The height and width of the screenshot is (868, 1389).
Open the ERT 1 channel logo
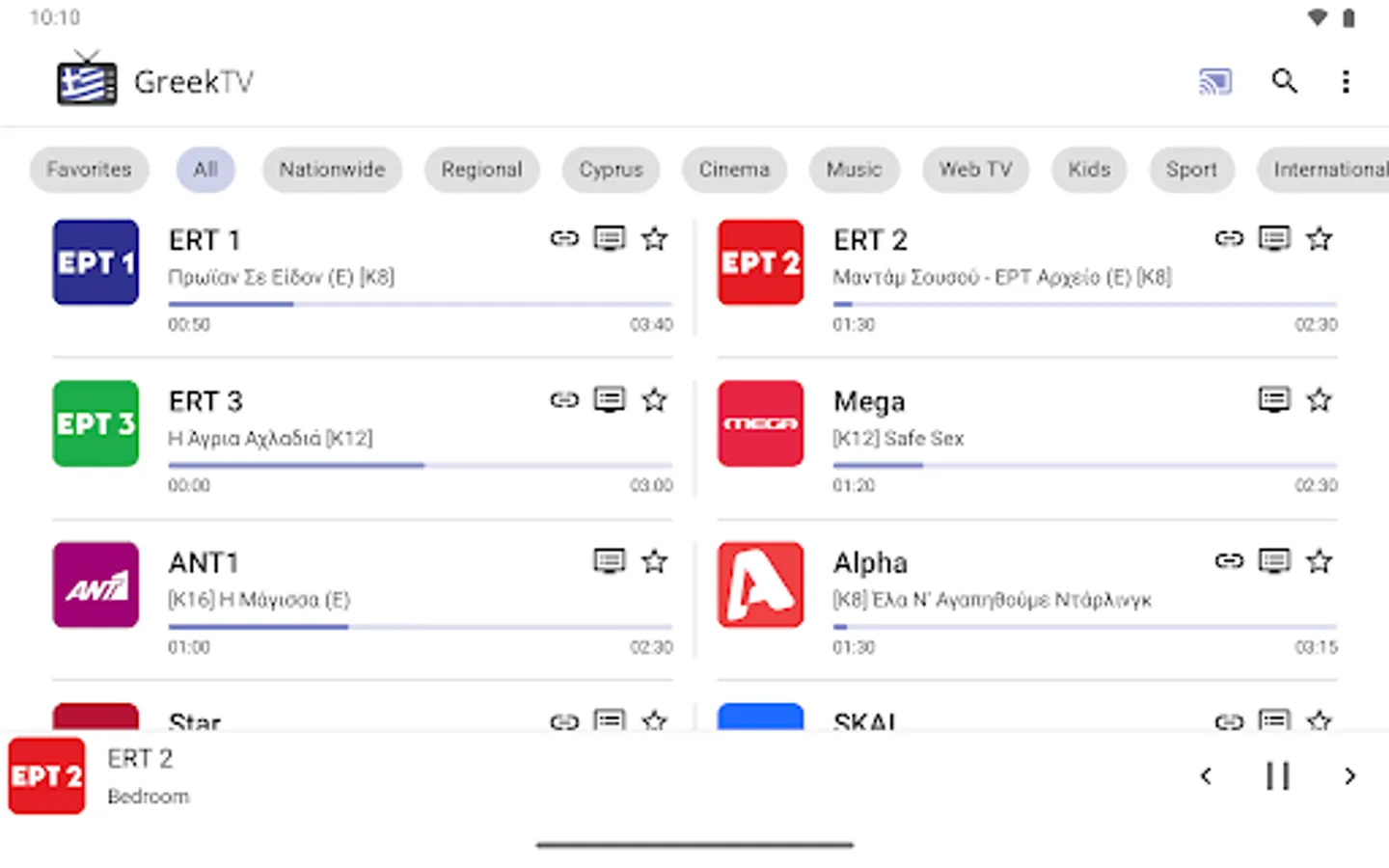[95, 262]
